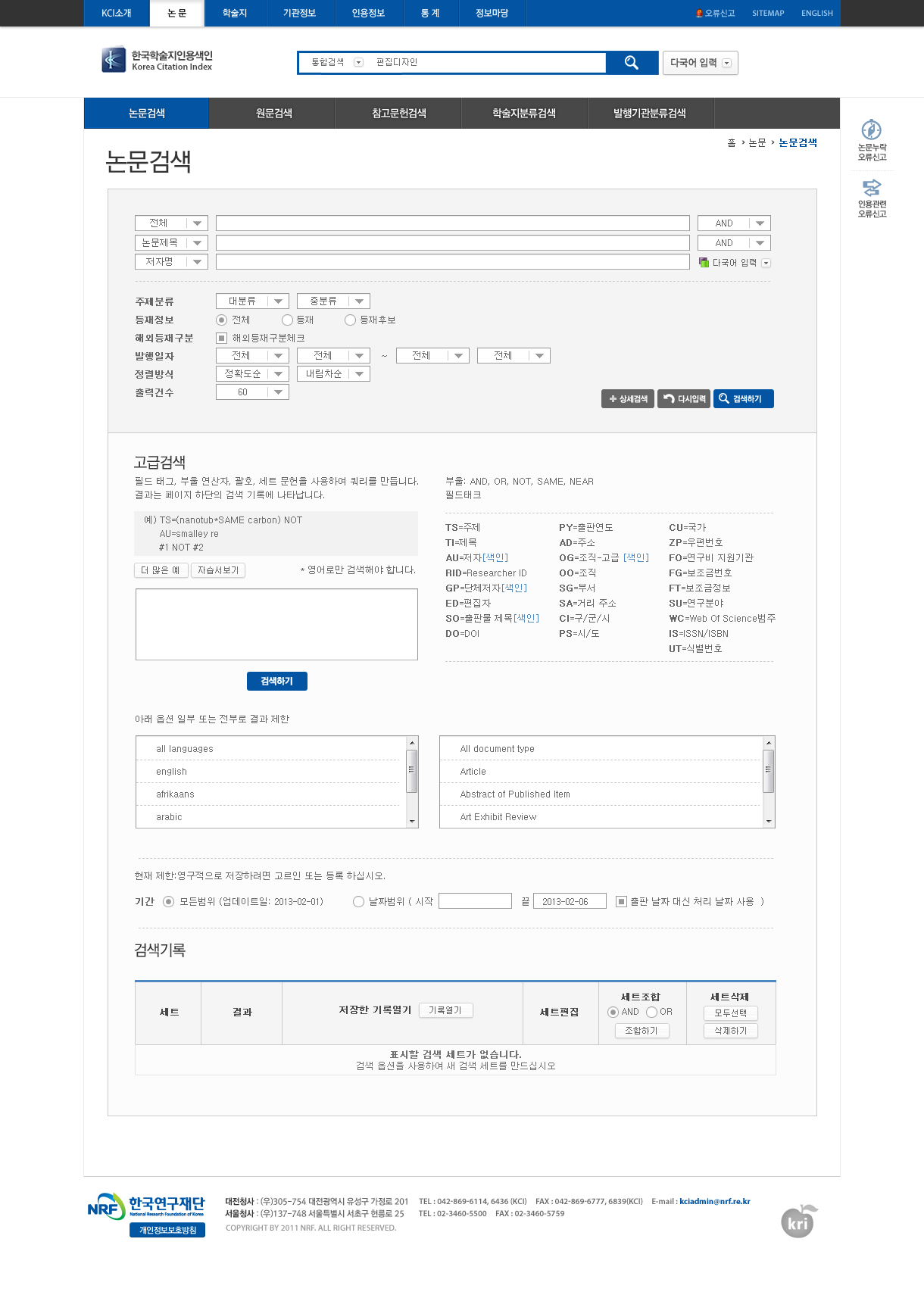Click the 다국어 입력 icon beside author field
The width and height of the screenshot is (924, 1295).
click(734, 263)
